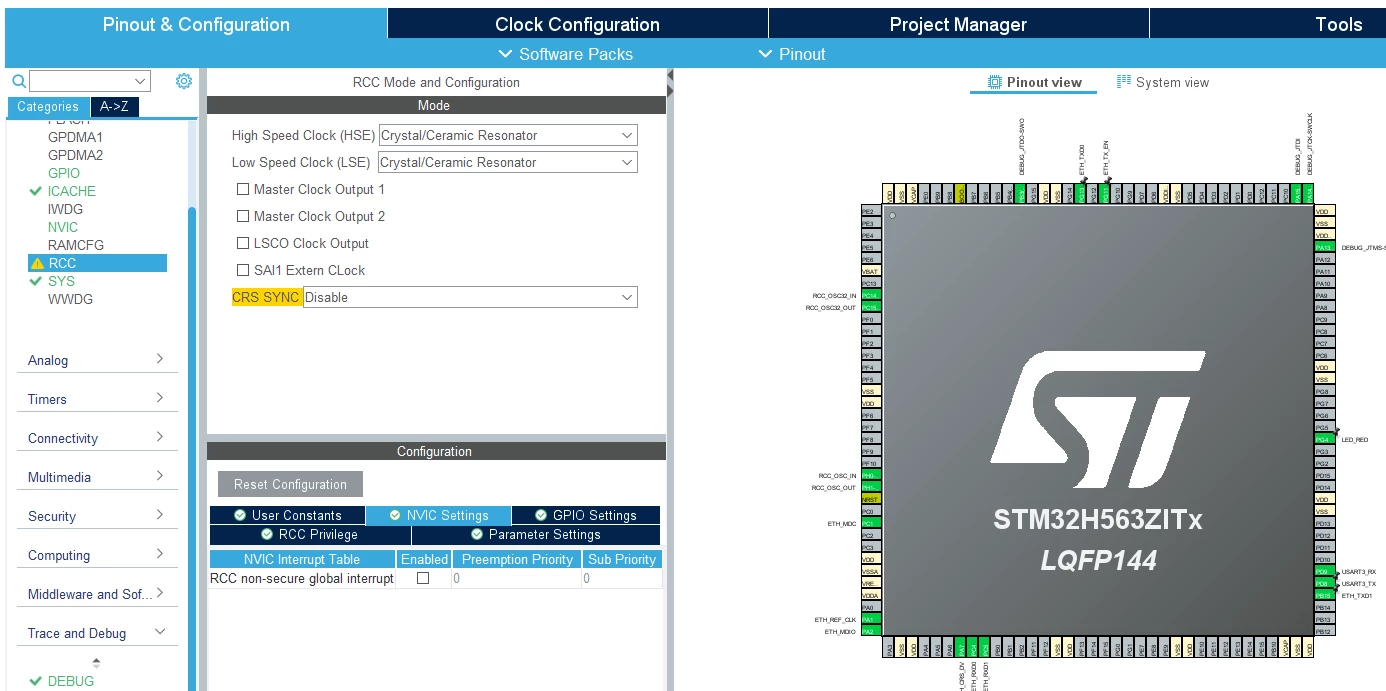This screenshot has height=691, width=1386.
Task: Open the Pinout menu in the sub-toolbar
Action: coord(792,54)
